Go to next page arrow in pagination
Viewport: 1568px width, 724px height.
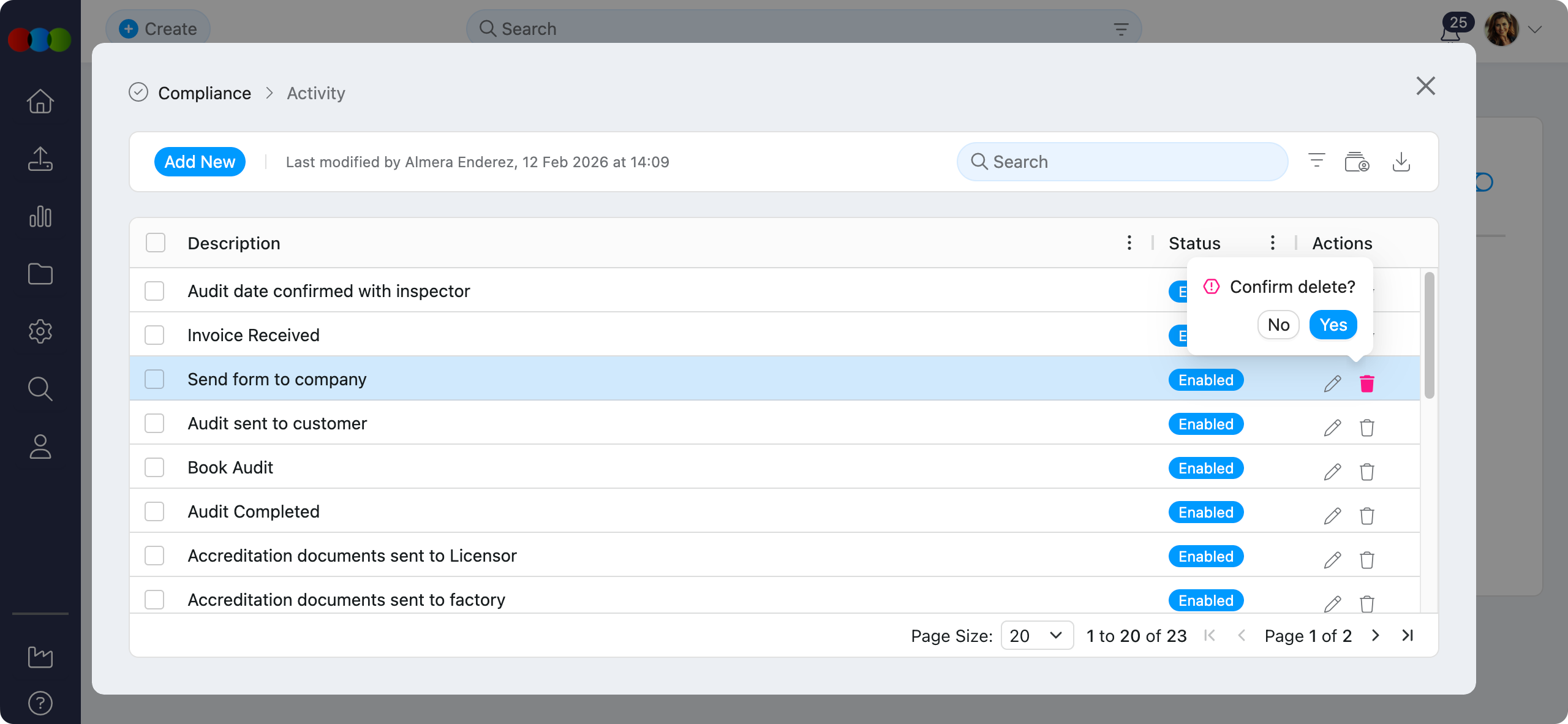(1376, 636)
